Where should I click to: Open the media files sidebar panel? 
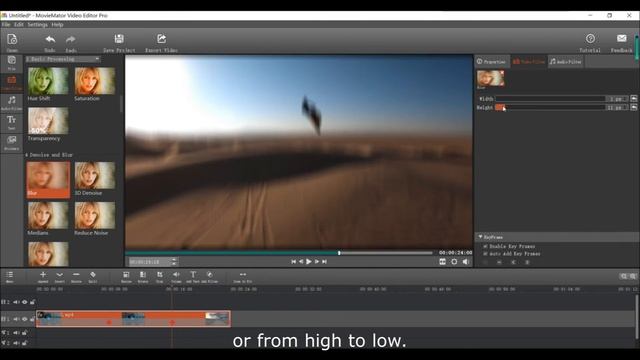(x=11, y=62)
